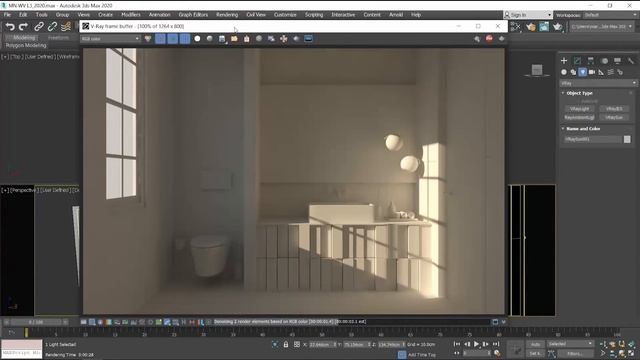Toggle the blue channel in frame buffer
Image resolution: width=640 pixels, height=360 pixels.
tap(185, 39)
